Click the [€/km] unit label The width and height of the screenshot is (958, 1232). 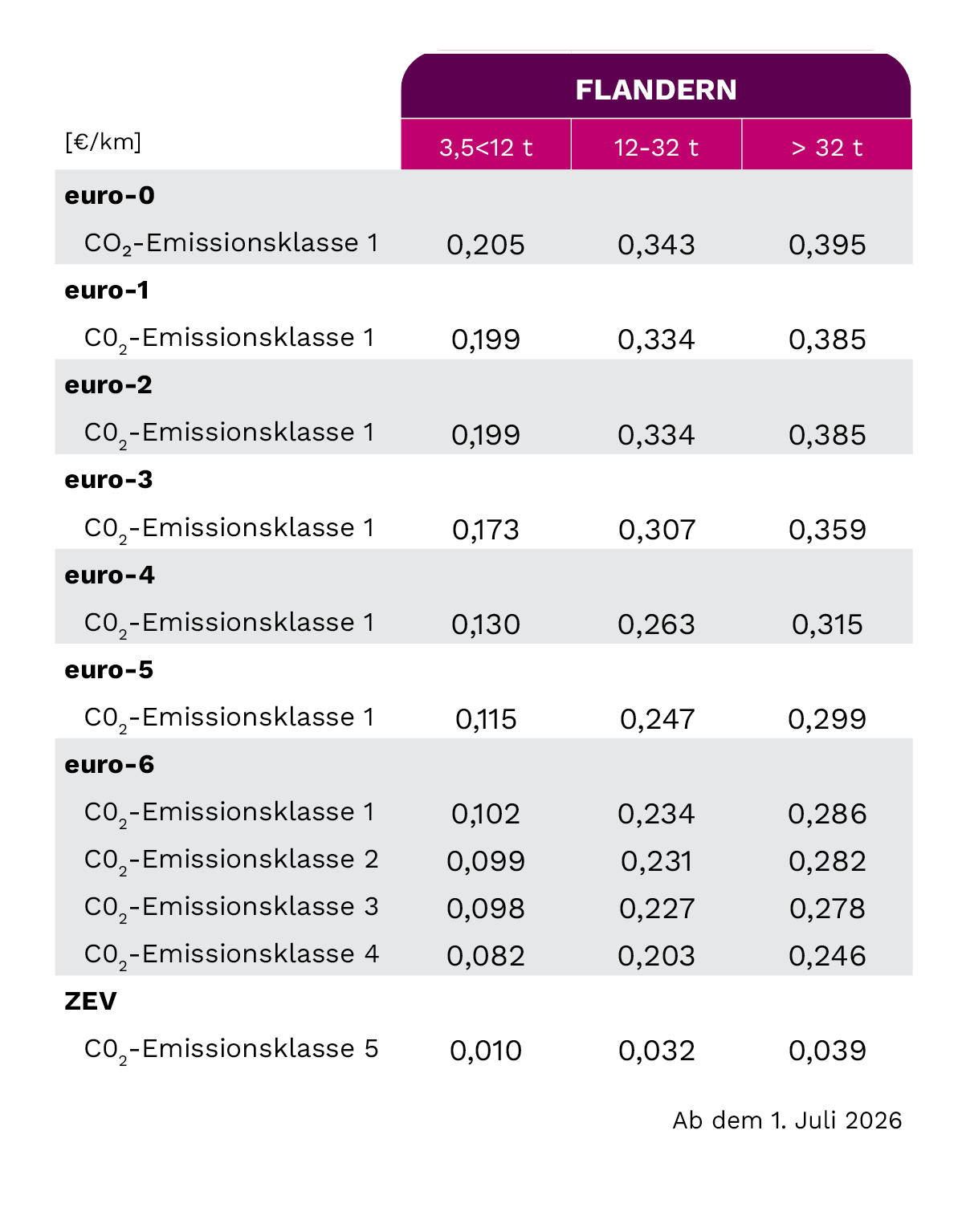point(103,142)
